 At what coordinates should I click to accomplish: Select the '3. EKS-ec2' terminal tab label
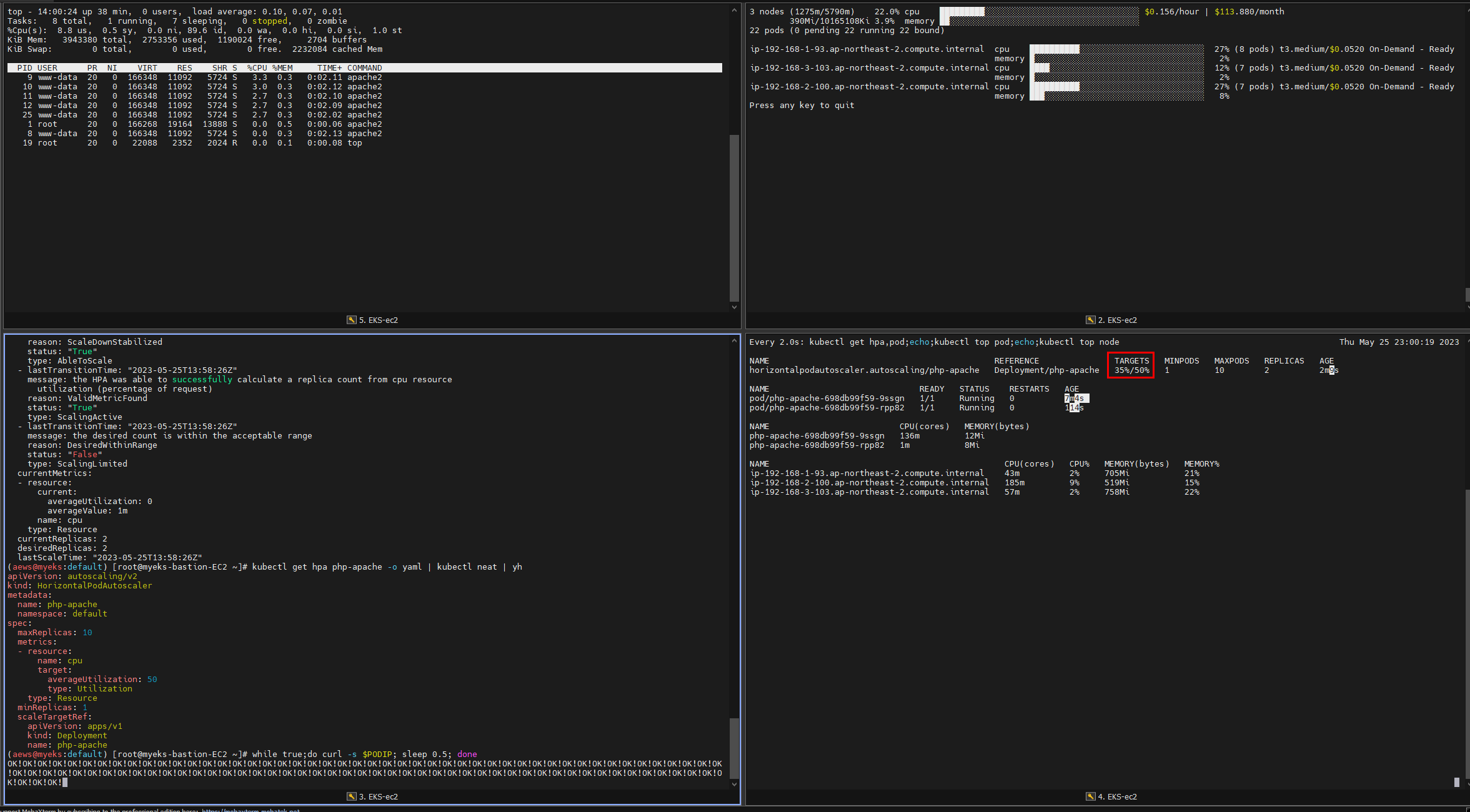pyautogui.click(x=379, y=796)
